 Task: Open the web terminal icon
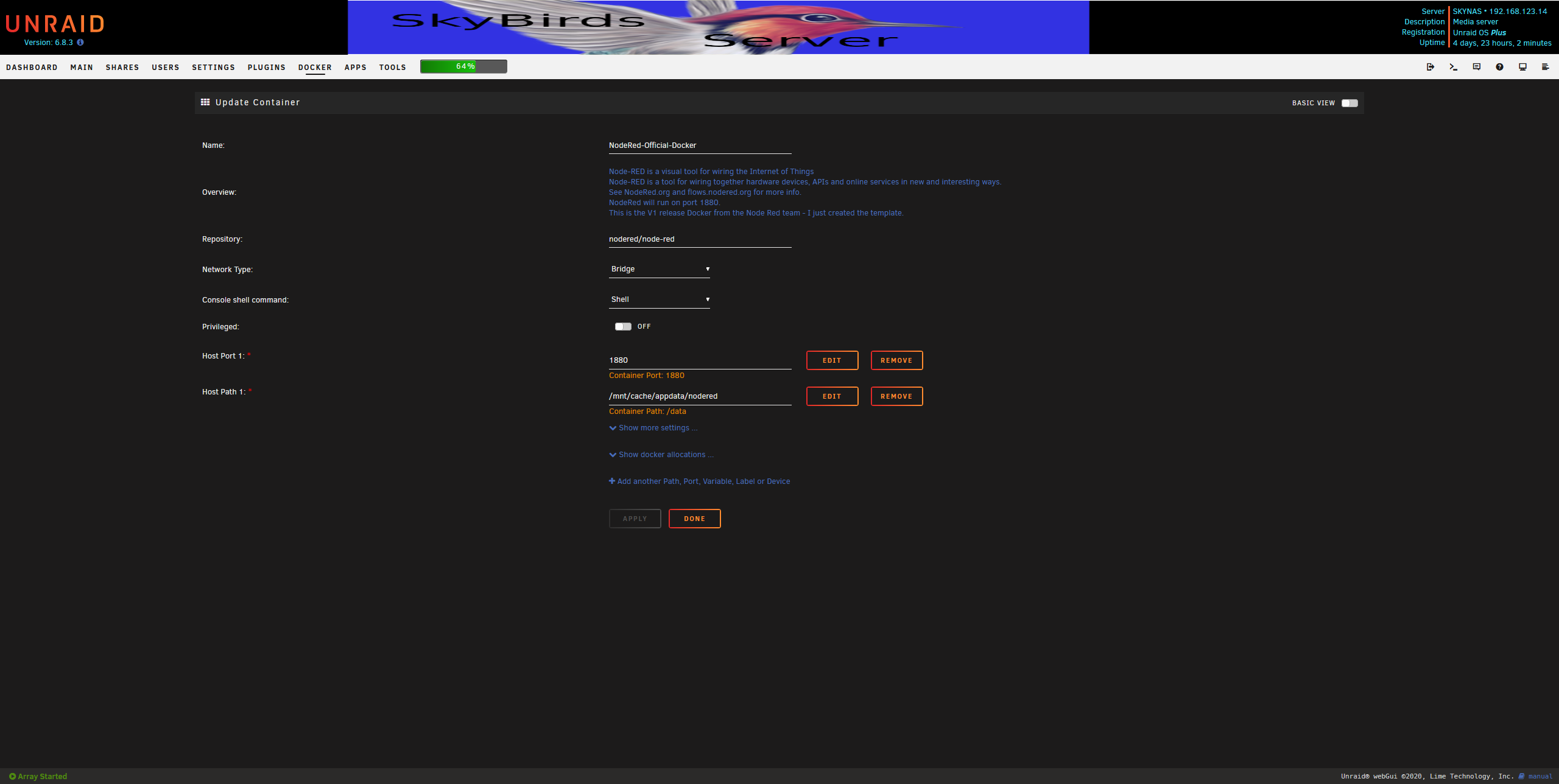1453,67
